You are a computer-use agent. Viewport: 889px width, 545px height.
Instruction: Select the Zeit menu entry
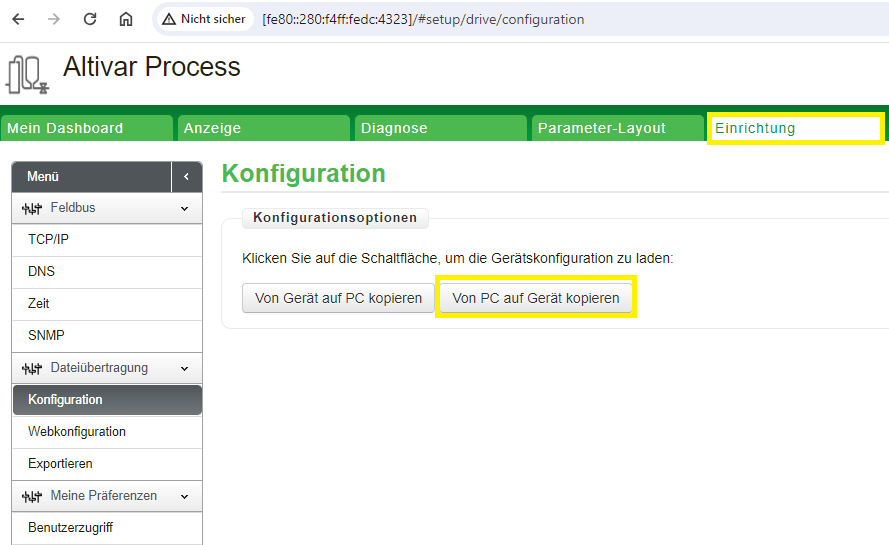pos(107,304)
